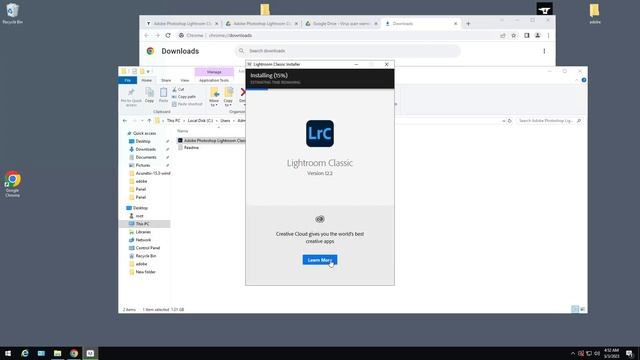640x360 pixels.
Task: Open the Windows Start menu
Action: click(8, 353)
